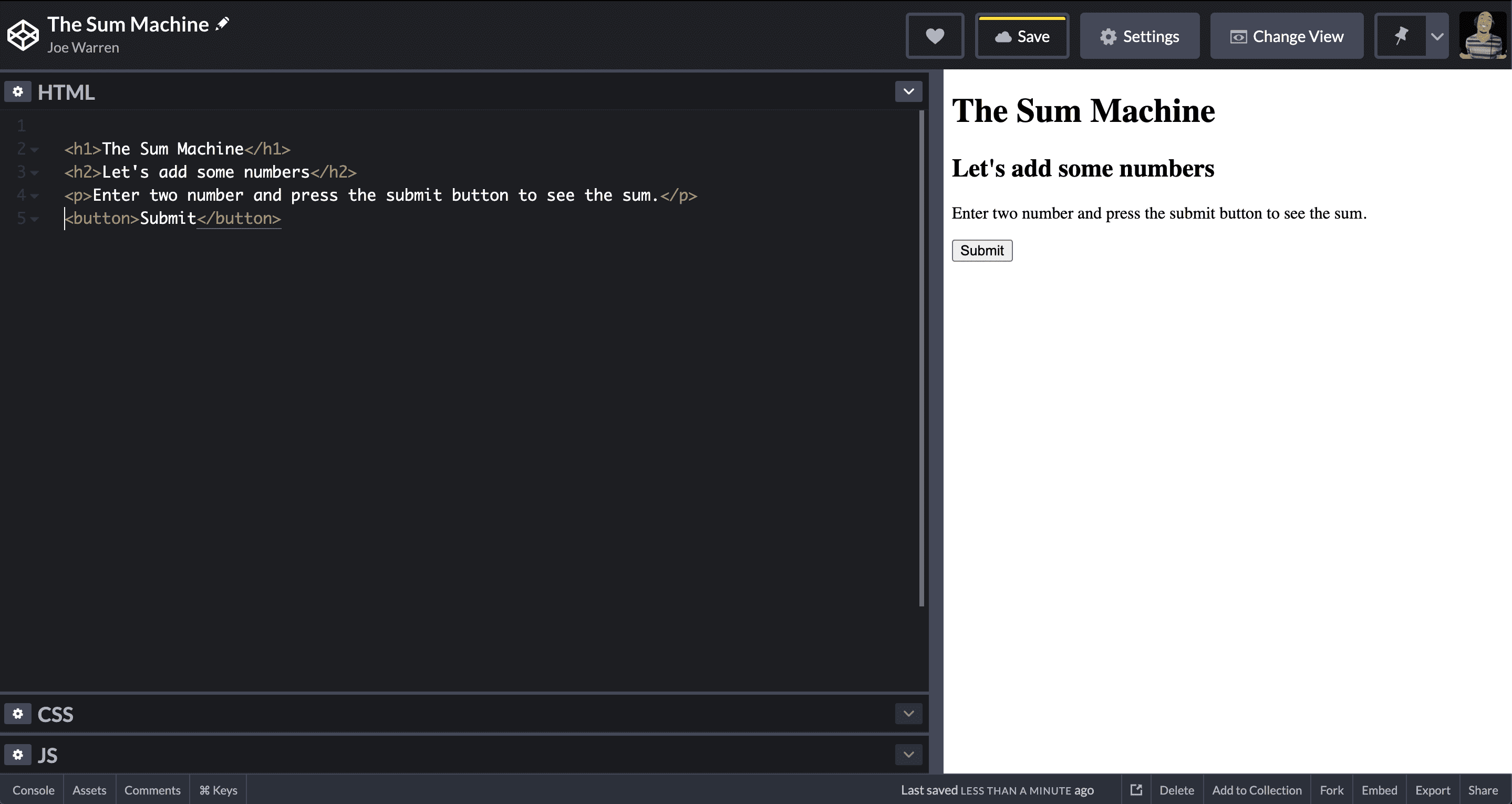Click the pin icon in the header
Image resolution: width=1512 pixels, height=804 pixels.
coord(1401,36)
